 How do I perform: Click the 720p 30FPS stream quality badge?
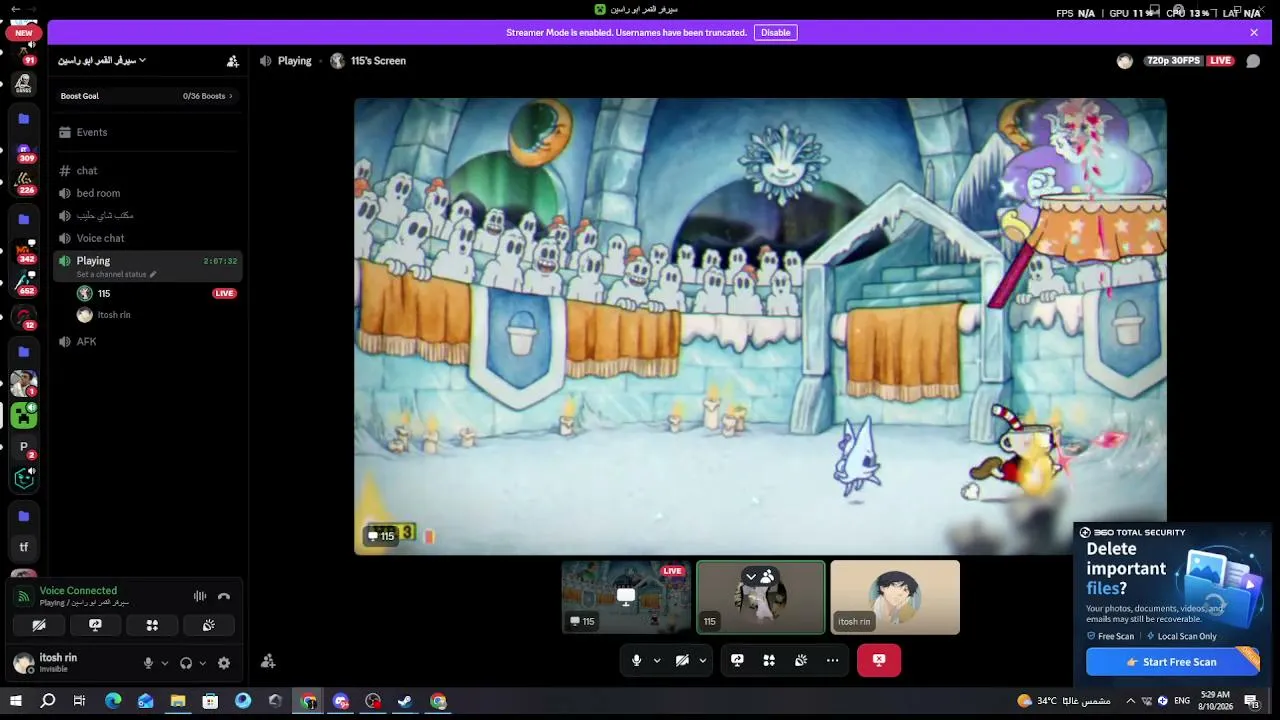1173,61
